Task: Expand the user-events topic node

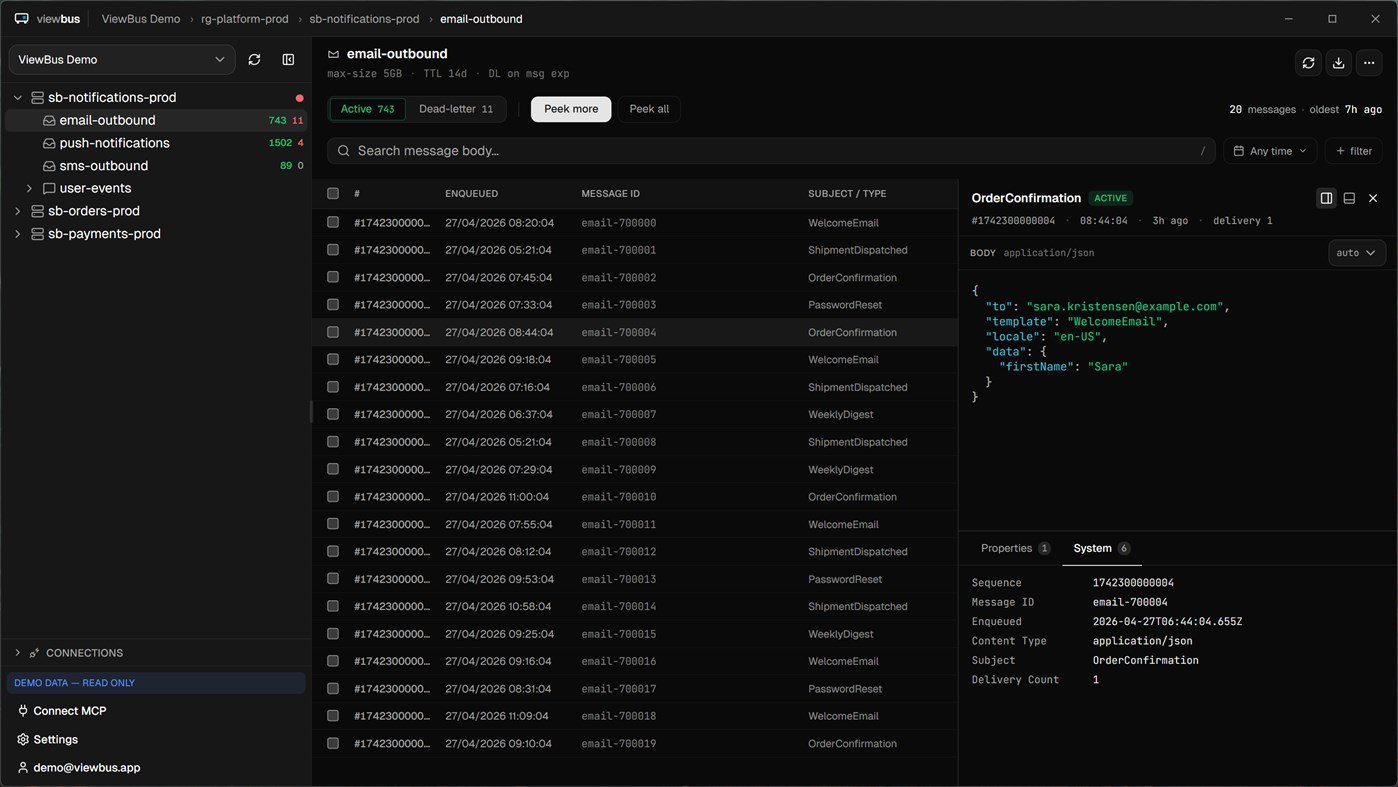Action: 29,188
